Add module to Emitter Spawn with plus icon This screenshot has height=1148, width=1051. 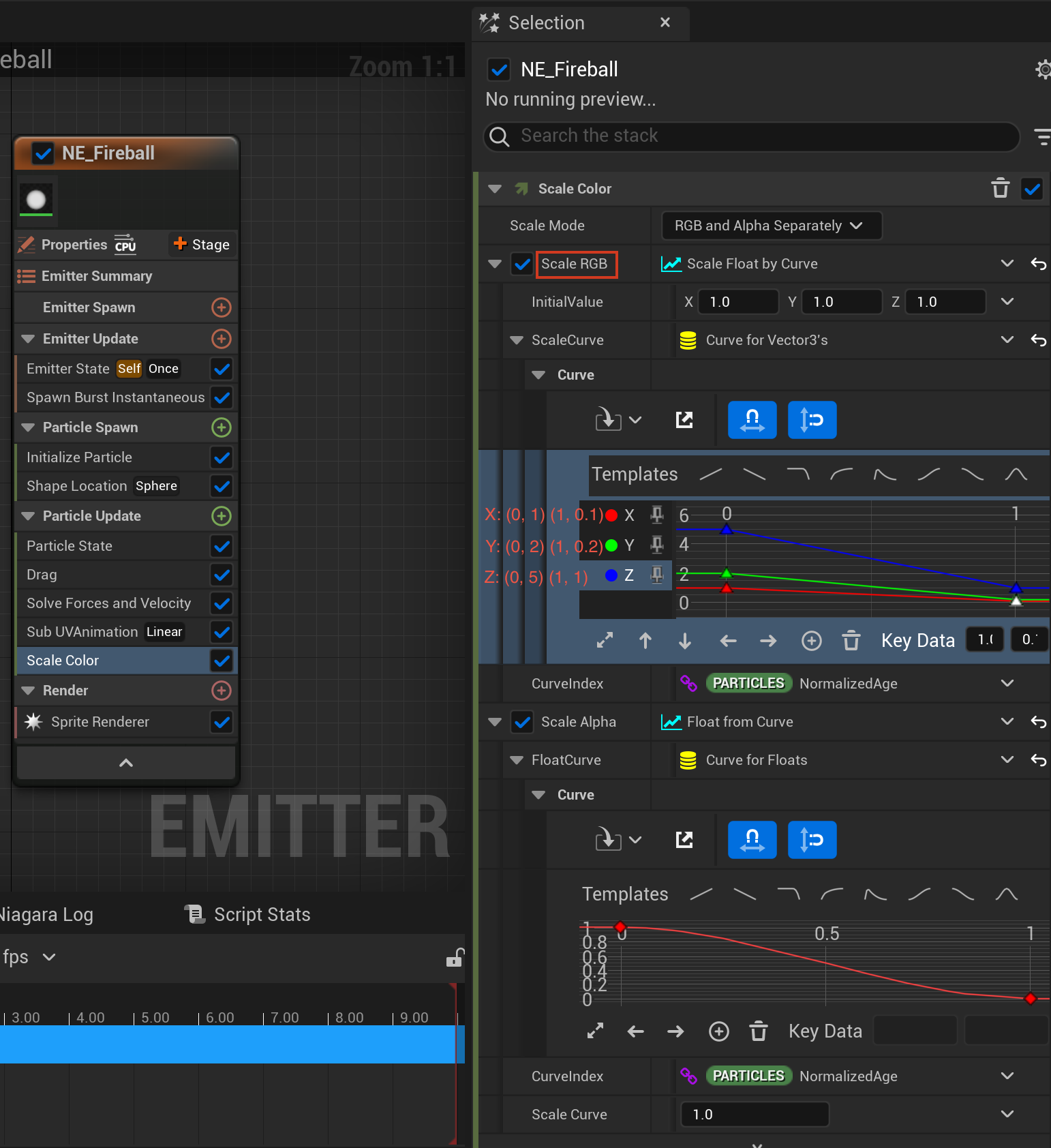pyautogui.click(x=221, y=307)
